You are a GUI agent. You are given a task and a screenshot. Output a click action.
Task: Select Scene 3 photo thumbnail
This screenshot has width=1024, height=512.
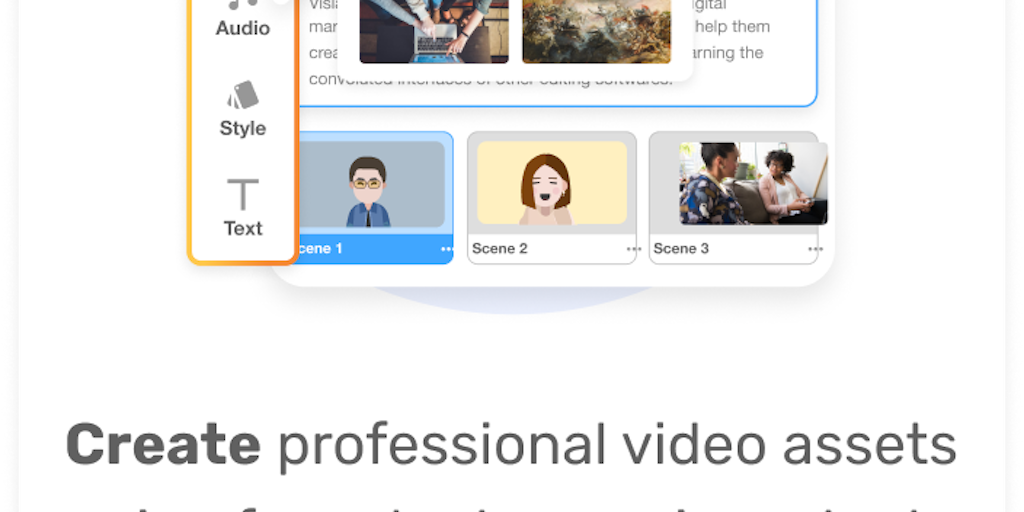click(x=754, y=184)
